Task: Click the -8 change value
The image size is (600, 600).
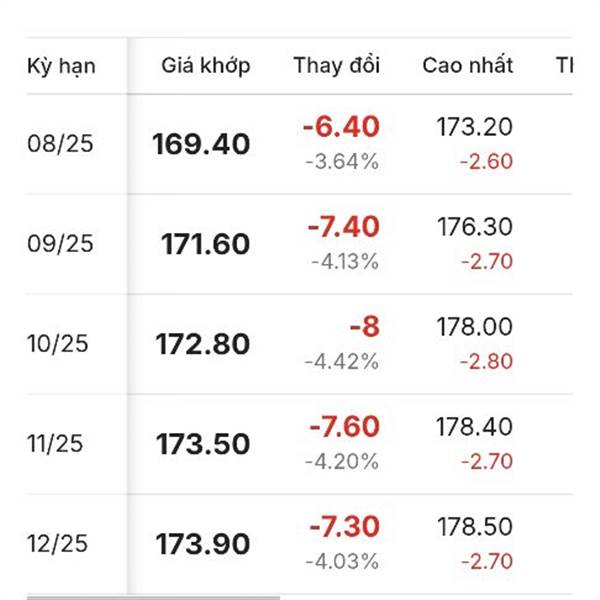Action: [365, 327]
